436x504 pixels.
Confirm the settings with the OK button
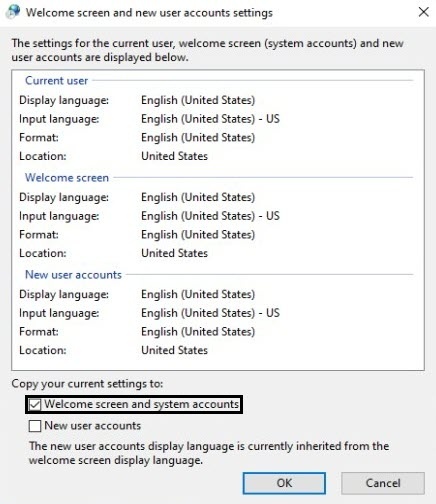[x=284, y=483]
